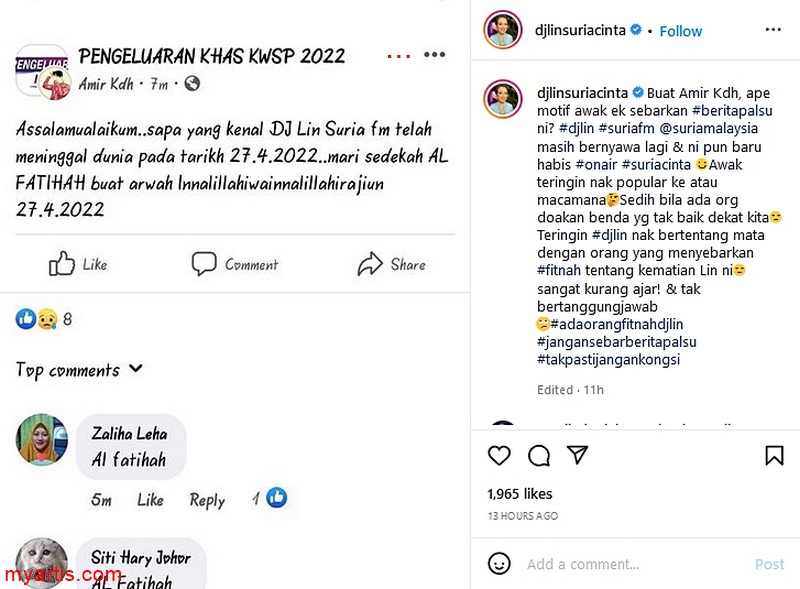Click the Facebook thumbs-up Like button
Screen dimensions: 800x589
pyautogui.click(x=78, y=264)
